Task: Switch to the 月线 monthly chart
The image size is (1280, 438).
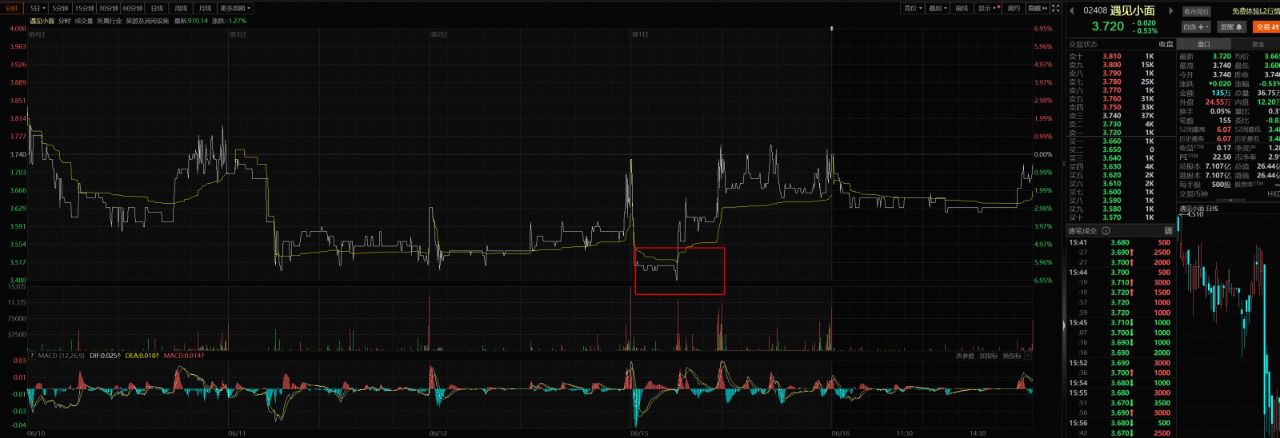Action: (205, 7)
